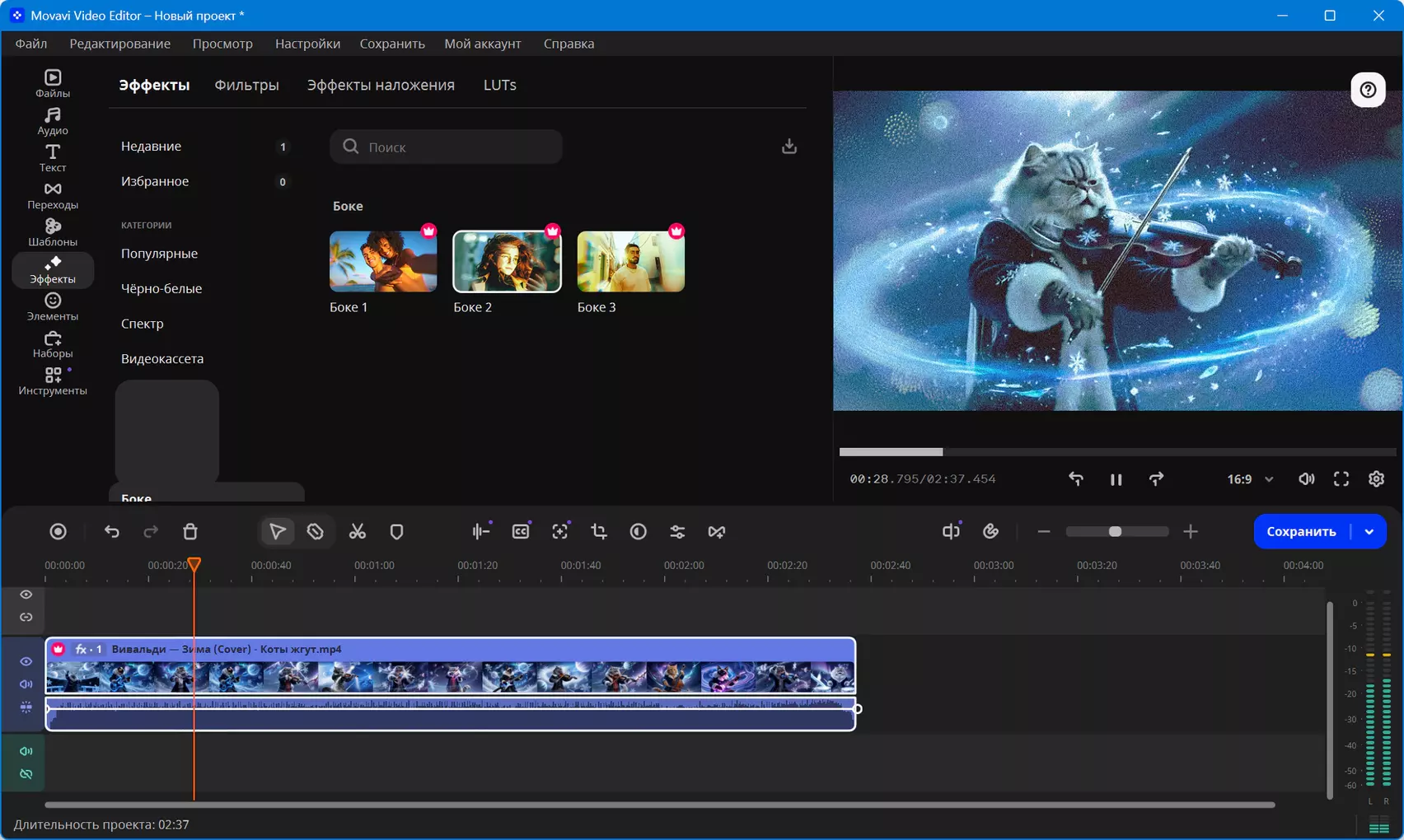Image resolution: width=1404 pixels, height=840 pixels.
Task: Pause the preview playback
Action: tap(1116, 479)
